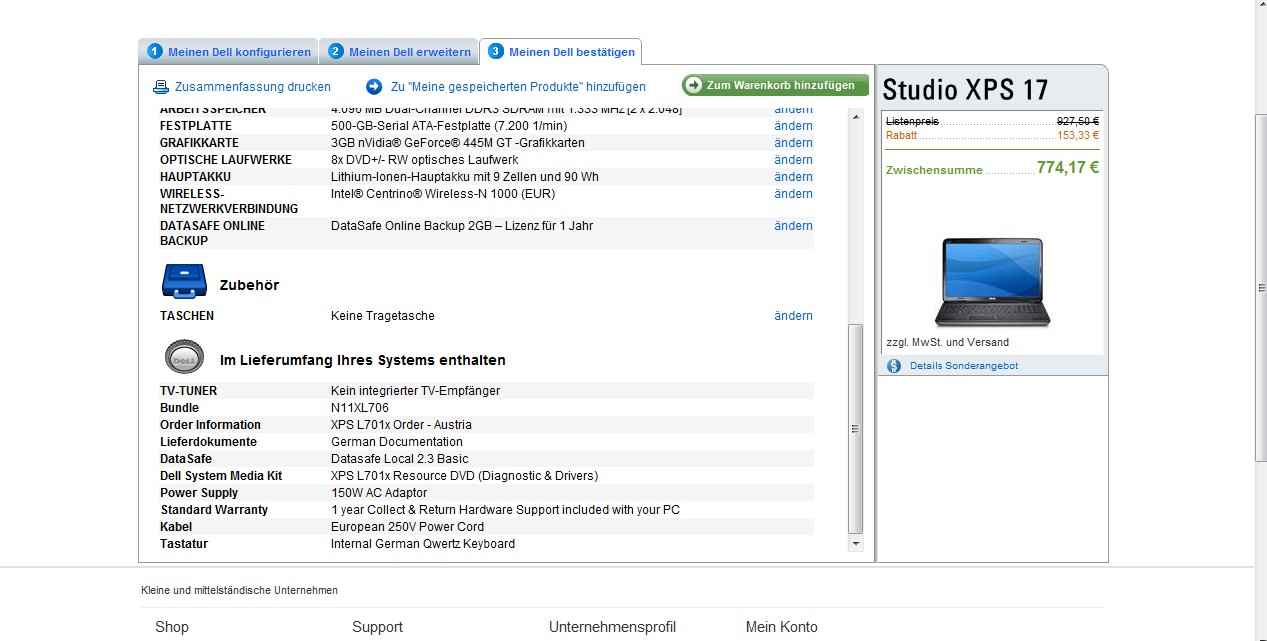Click the Datasafe Local 2.3 Basic text
The height and width of the screenshot is (641, 1267).
(399, 459)
